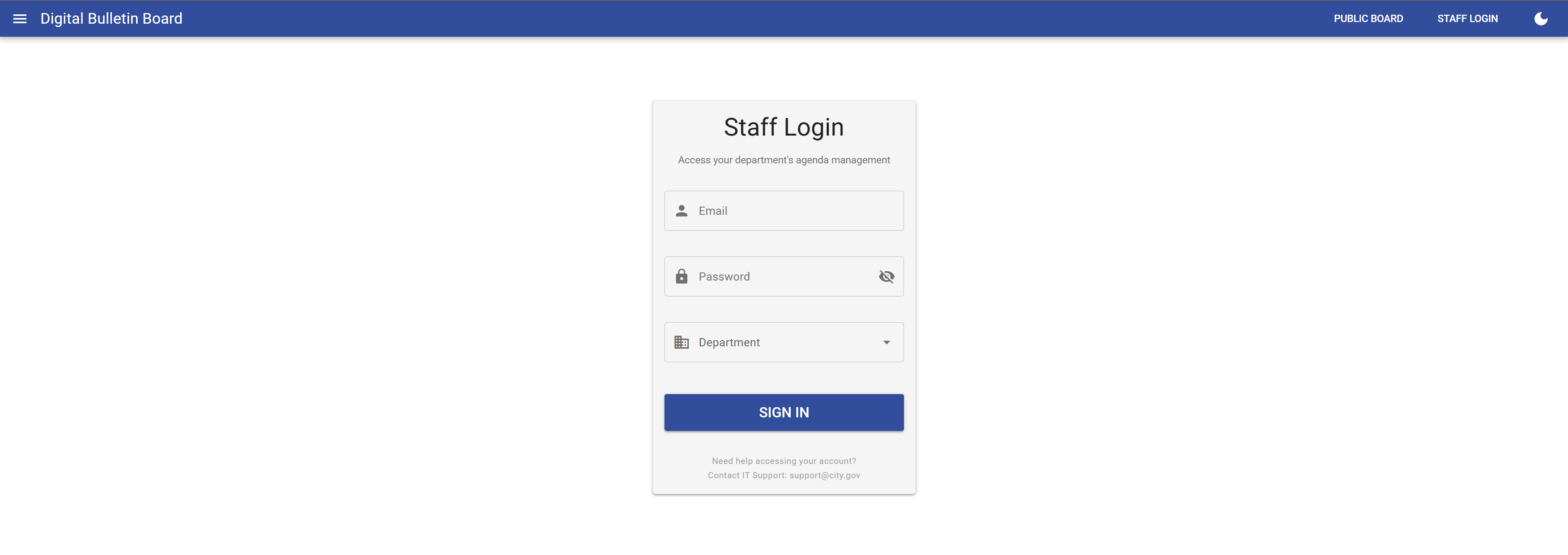Viewport: 1568px width, 555px height.
Task: Click the agenda management subtitle text
Action: click(x=783, y=160)
